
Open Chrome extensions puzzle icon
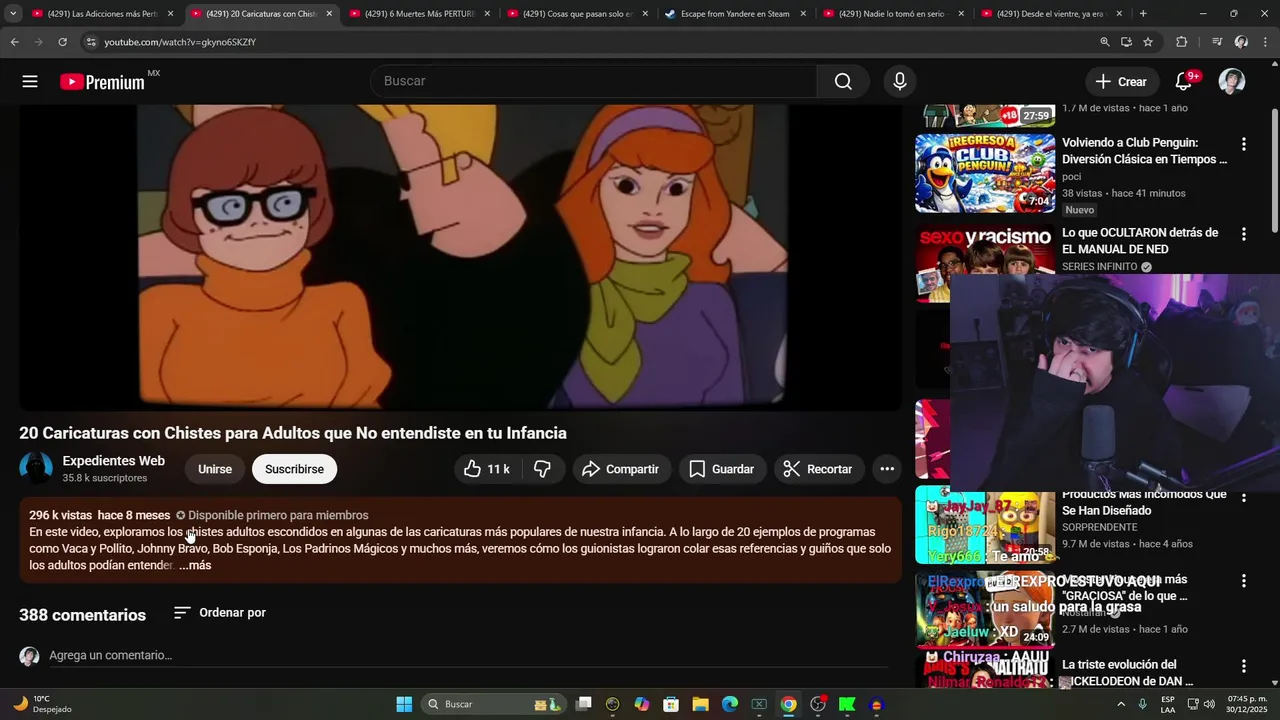(1182, 42)
